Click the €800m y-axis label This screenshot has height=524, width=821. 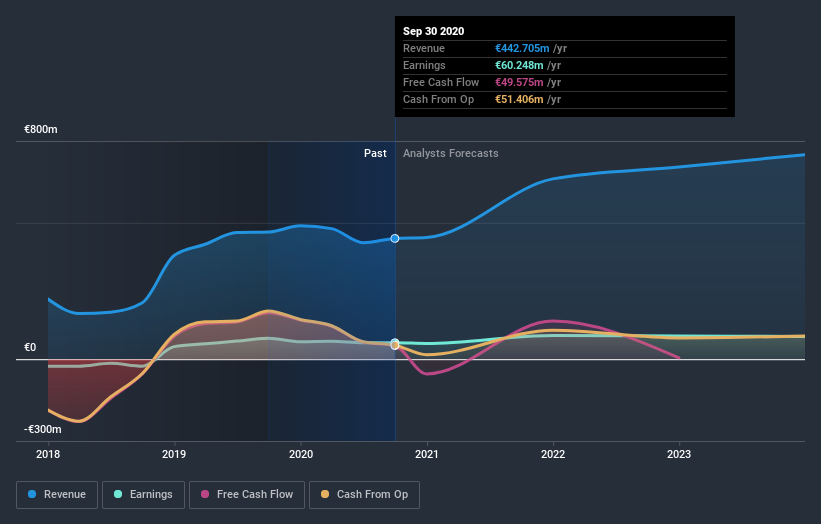pos(41,129)
